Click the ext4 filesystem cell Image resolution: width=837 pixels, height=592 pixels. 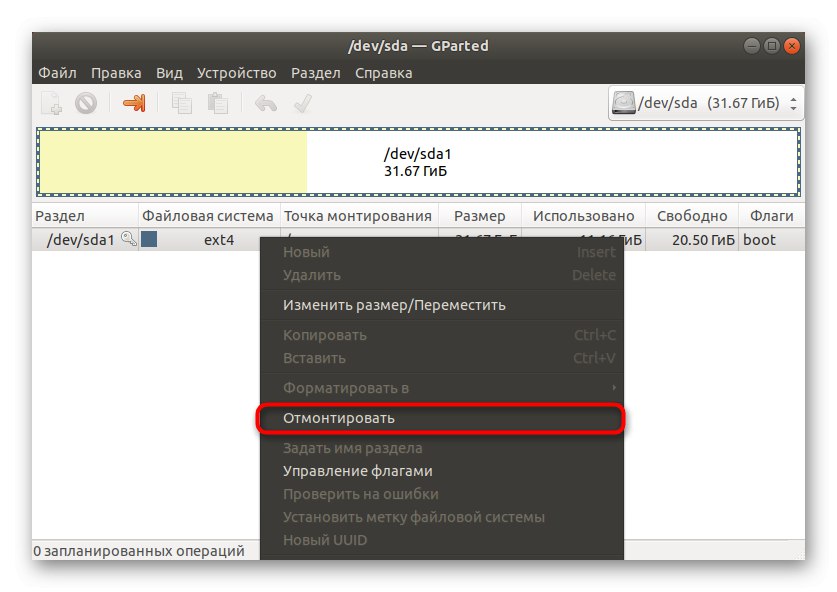[219, 240]
